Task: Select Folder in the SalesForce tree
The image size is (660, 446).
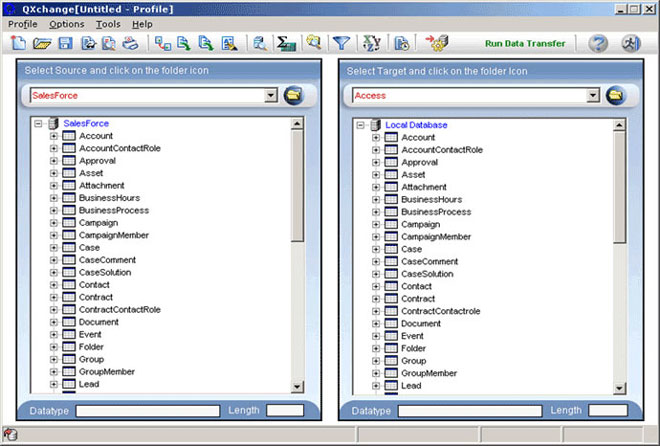Action: click(91, 347)
